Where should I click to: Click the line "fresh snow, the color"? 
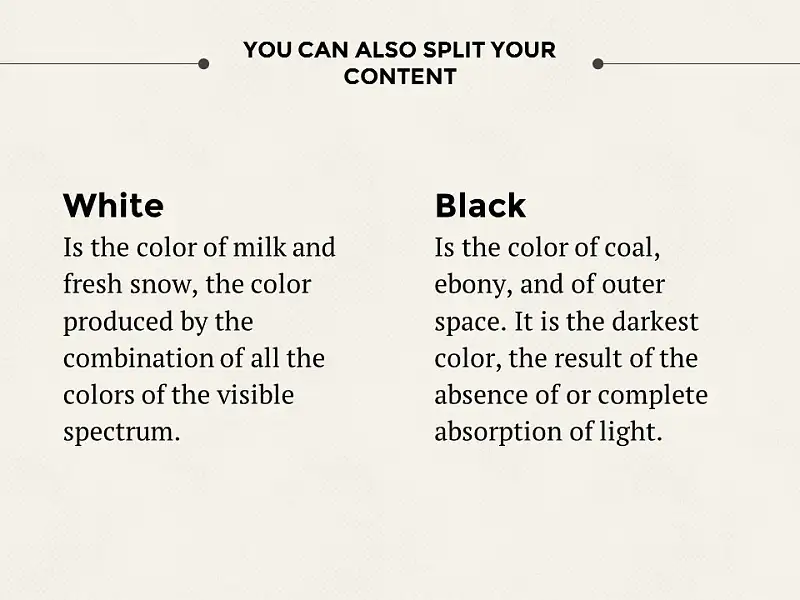[x=187, y=285]
